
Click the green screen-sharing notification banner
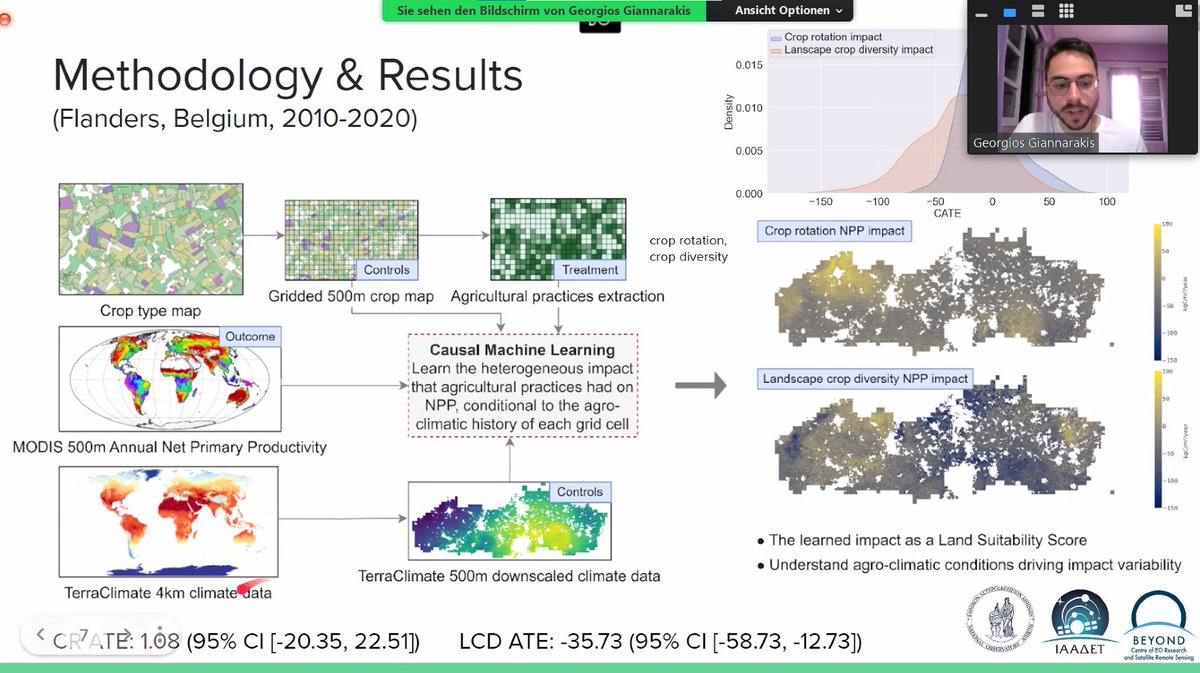(x=543, y=10)
